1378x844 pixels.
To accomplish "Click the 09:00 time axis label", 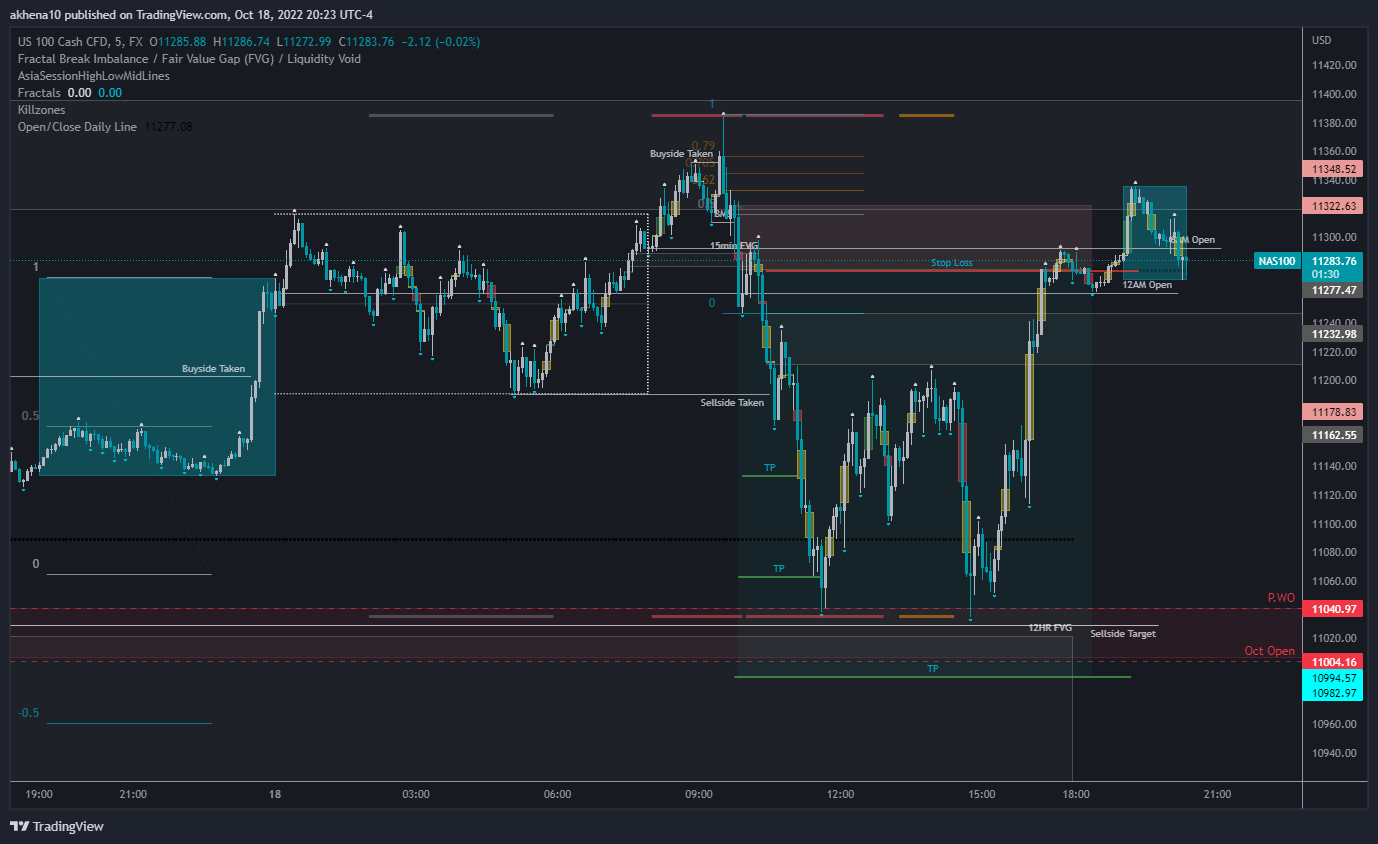I will pos(699,794).
